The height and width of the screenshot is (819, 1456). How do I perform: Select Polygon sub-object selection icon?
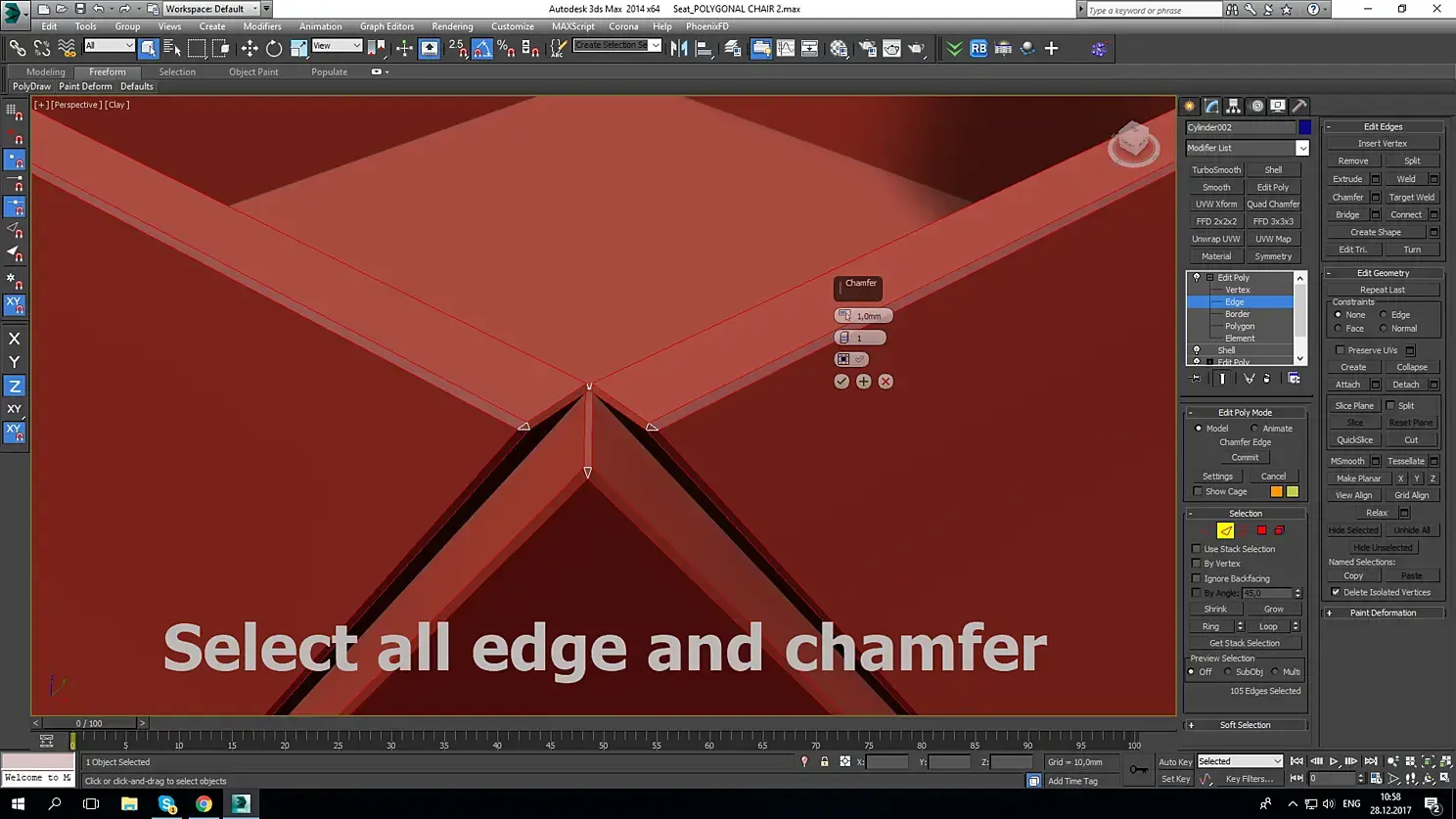click(1261, 530)
